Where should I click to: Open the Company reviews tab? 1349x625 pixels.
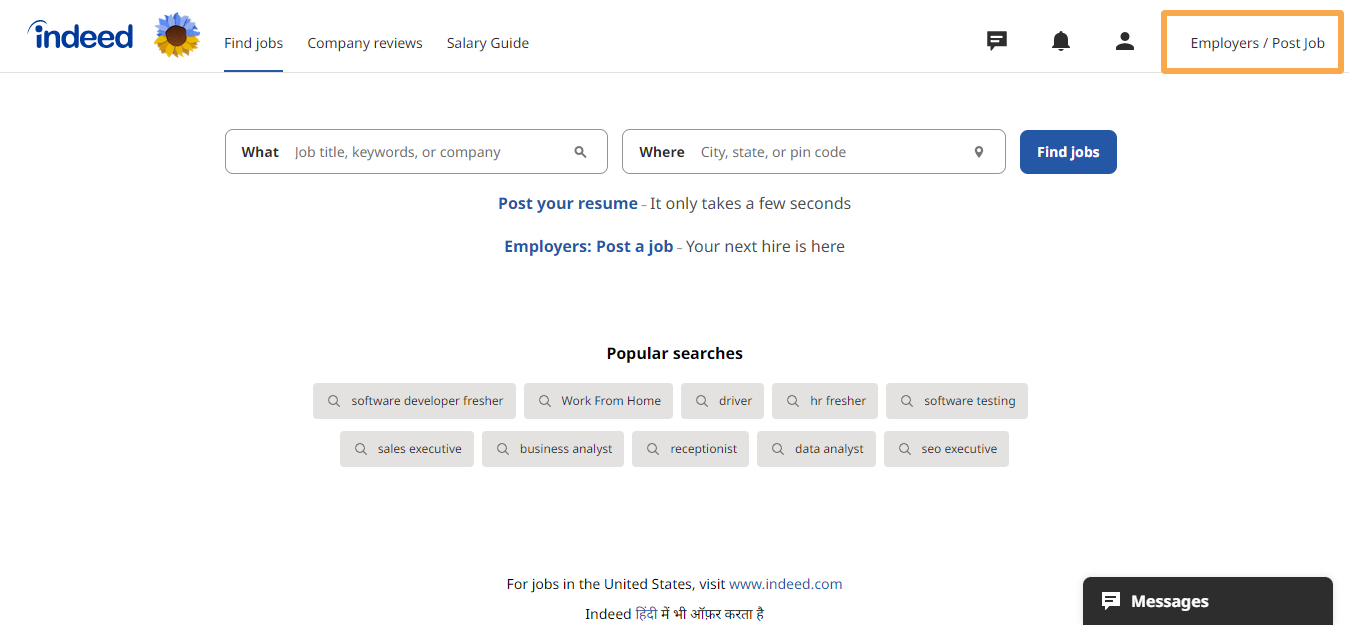365,43
